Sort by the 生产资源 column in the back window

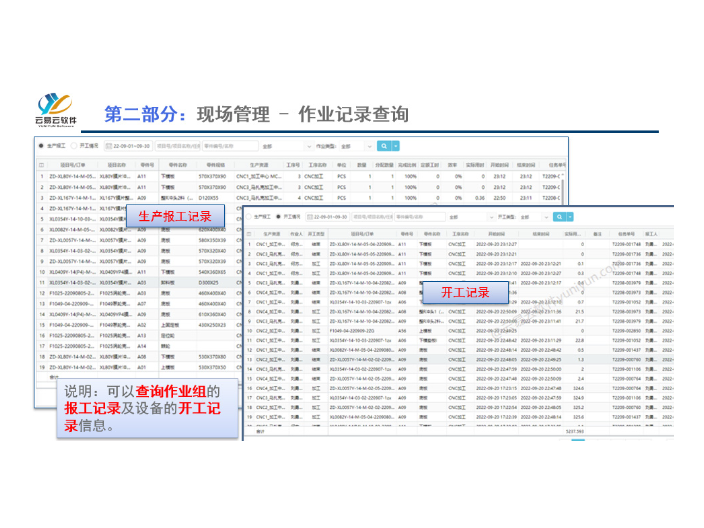(259, 165)
